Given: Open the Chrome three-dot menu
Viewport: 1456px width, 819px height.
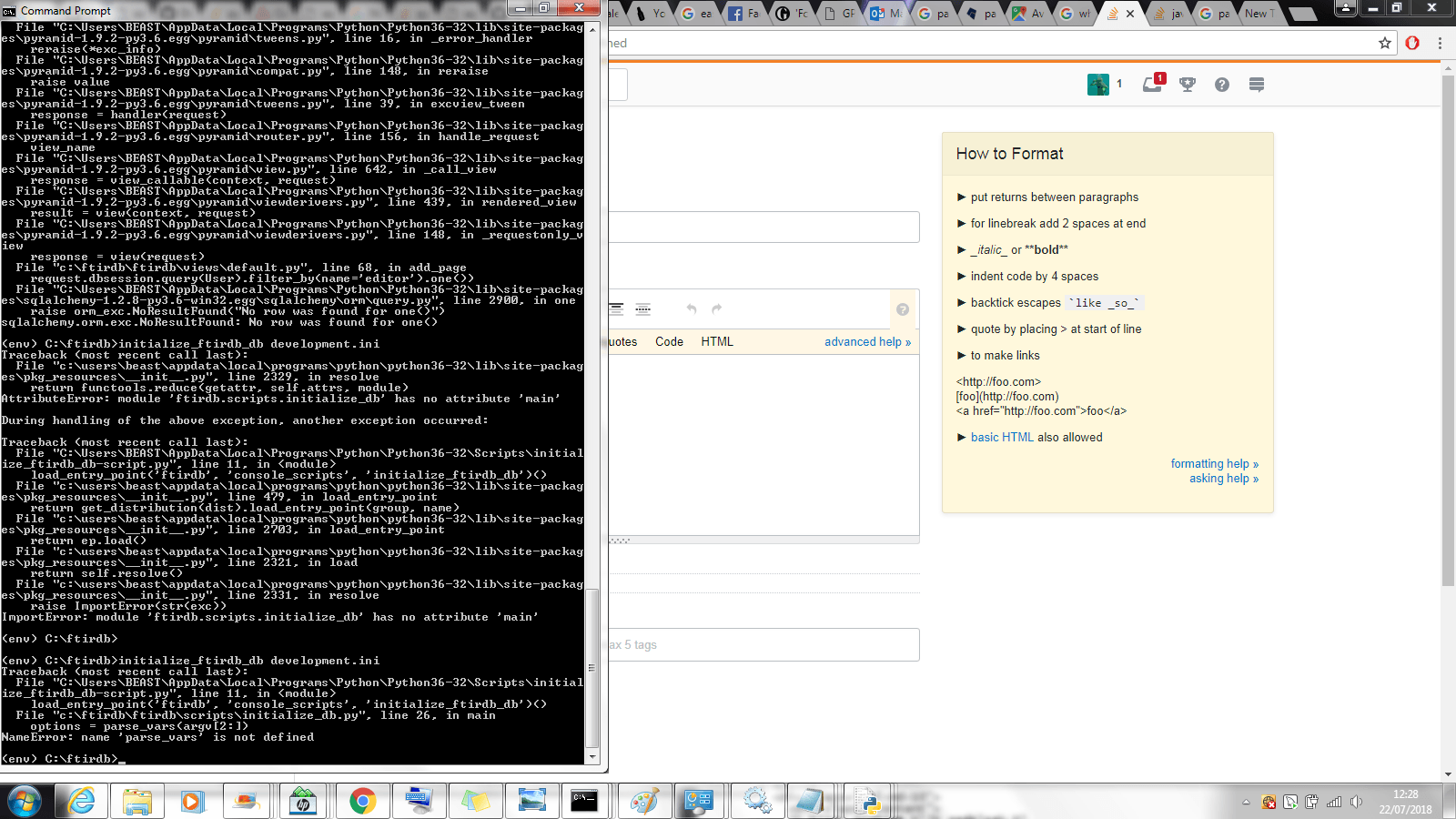Looking at the screenshot, I should tap(1440, 43).
